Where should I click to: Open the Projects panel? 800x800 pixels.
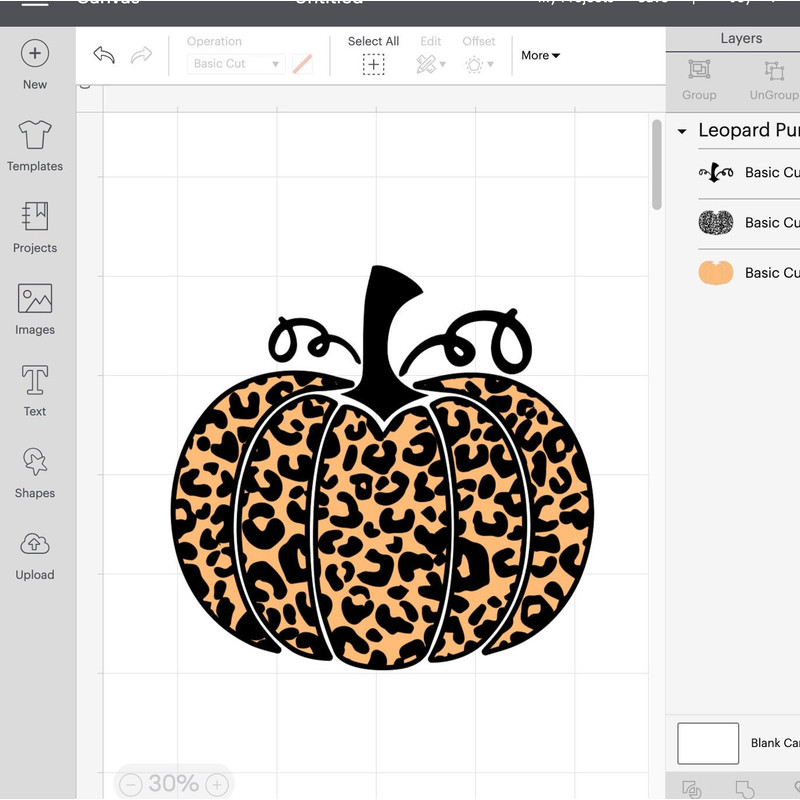point(35,225)
